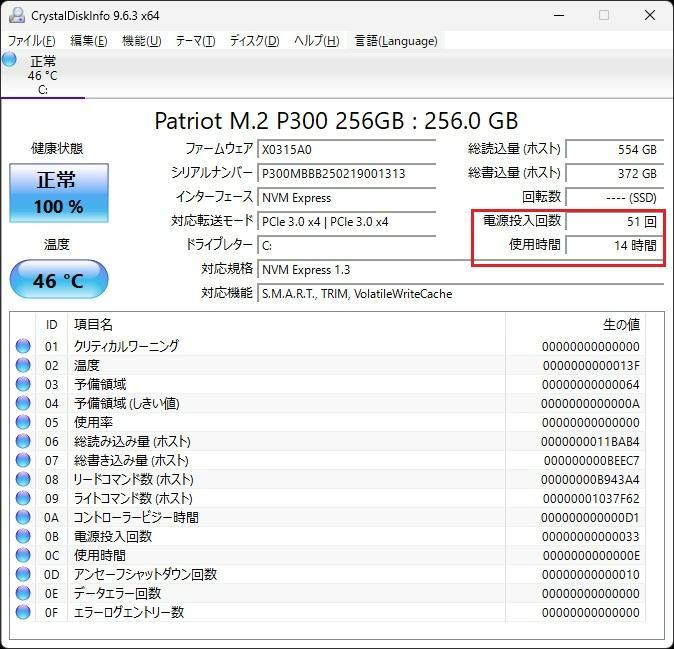The height and width of the screenshot is (649, 674).
Task: Click the Patriot M.2 P300 256GB drive title
Action: coord(336,120)
